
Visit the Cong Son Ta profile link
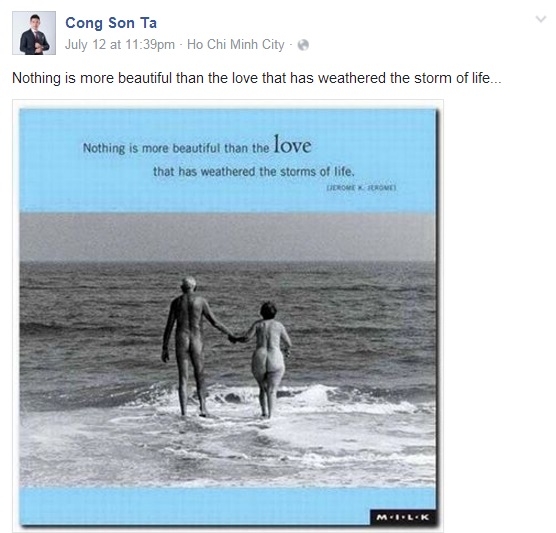click(111, 23)
